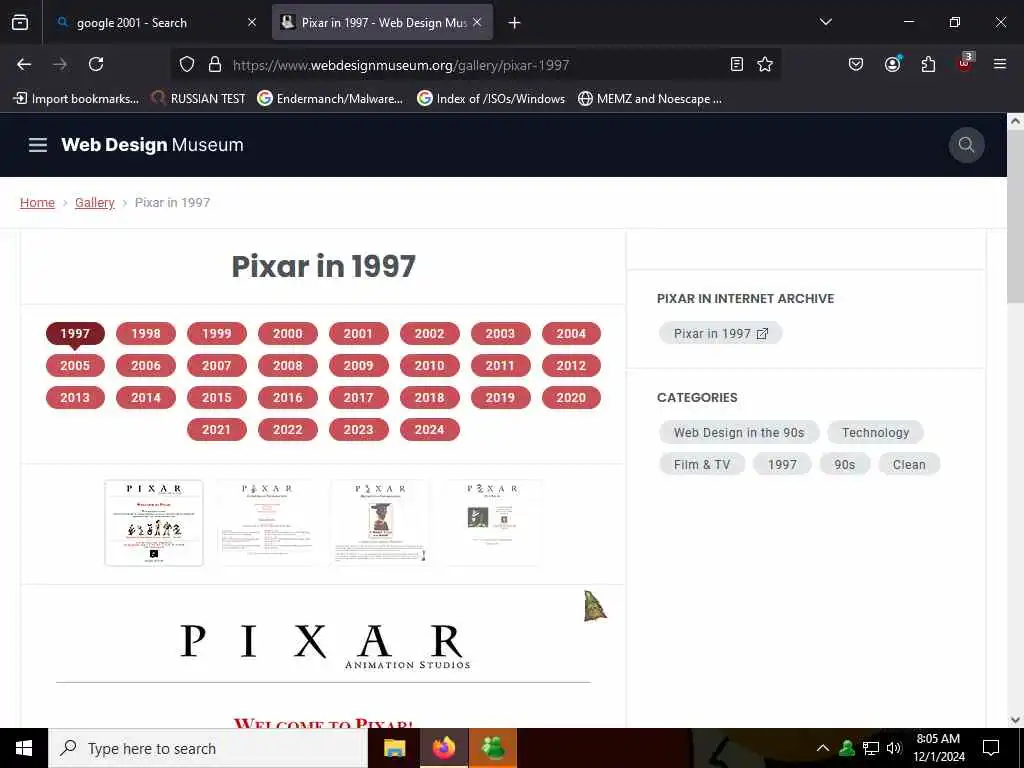Go back to the previous page

tap(24, 64)
